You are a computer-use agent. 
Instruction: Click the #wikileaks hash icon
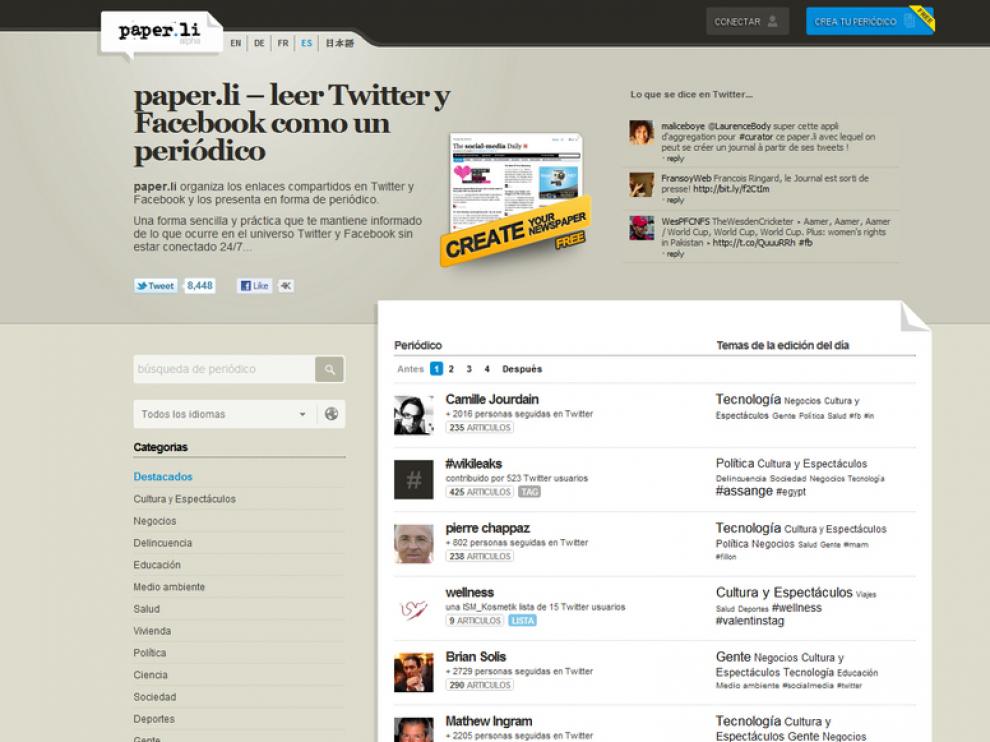414,479
